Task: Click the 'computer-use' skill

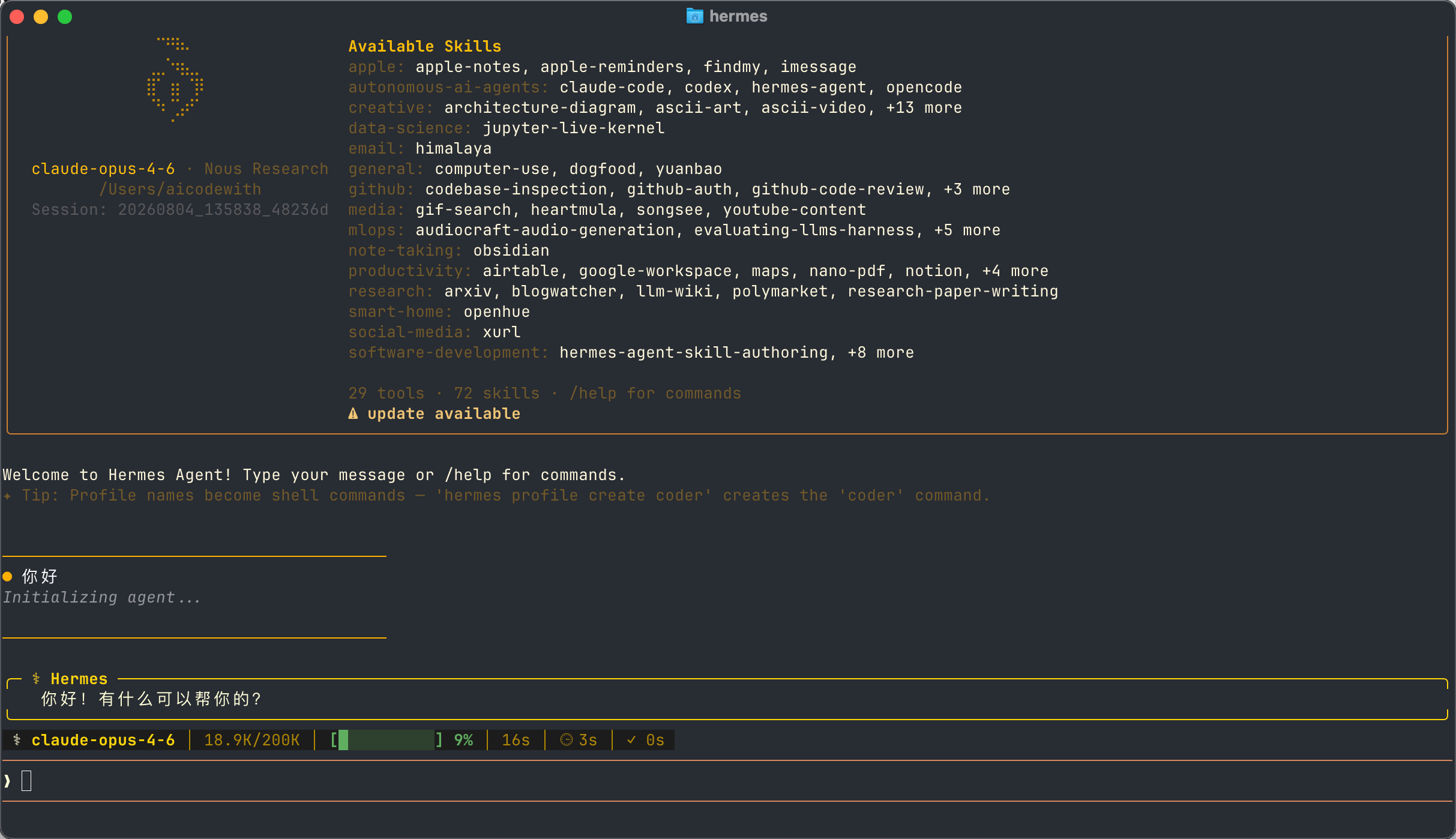Action: (x=492, y=169)
